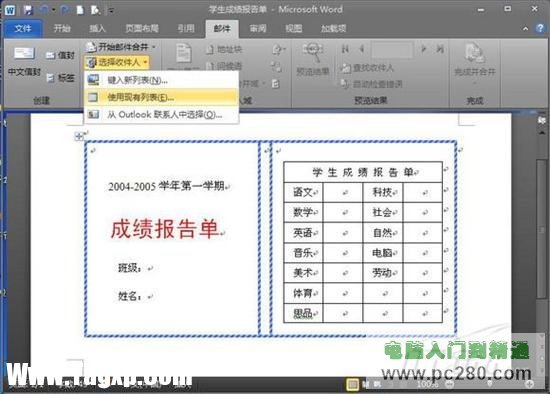
Task: Click the Redo icon in quick access toolbar
Action: click(x=65, y=10)
